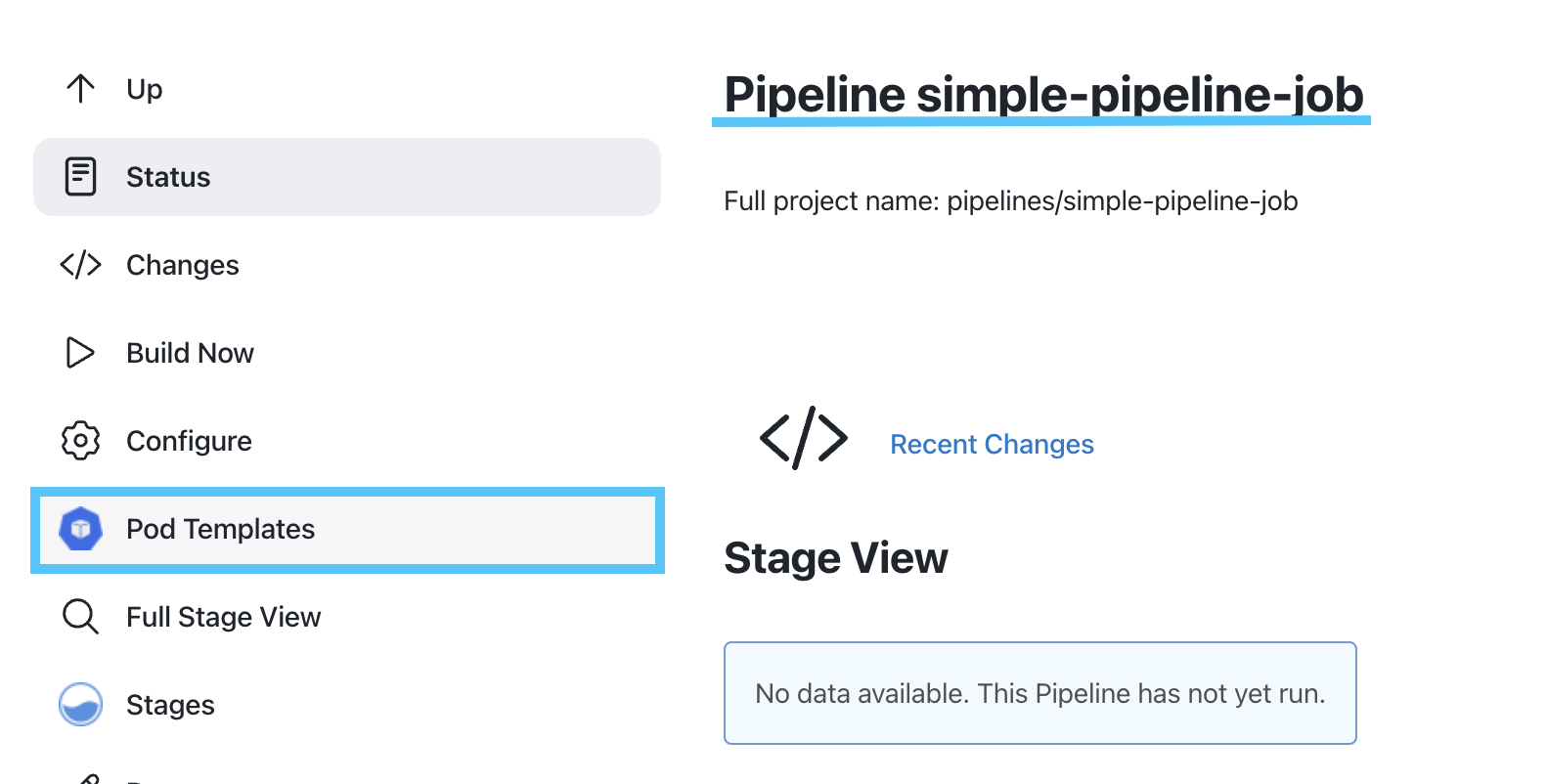Click the Configure gear icon

(80, 441)
